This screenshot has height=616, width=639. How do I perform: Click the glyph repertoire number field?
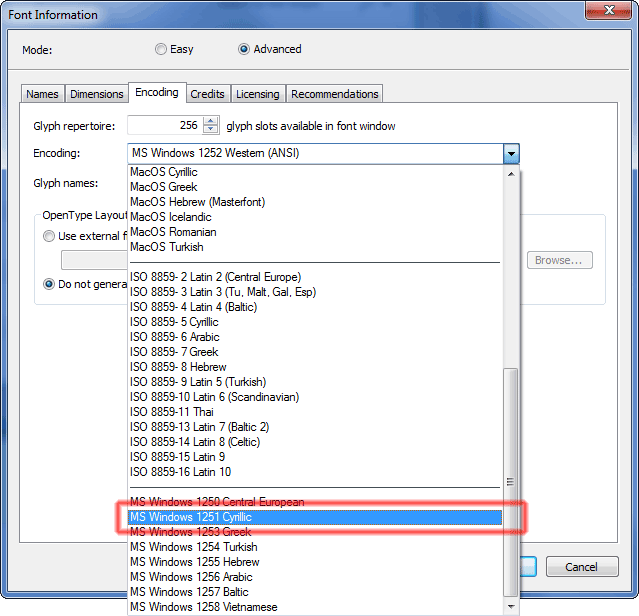pos(164,125)
